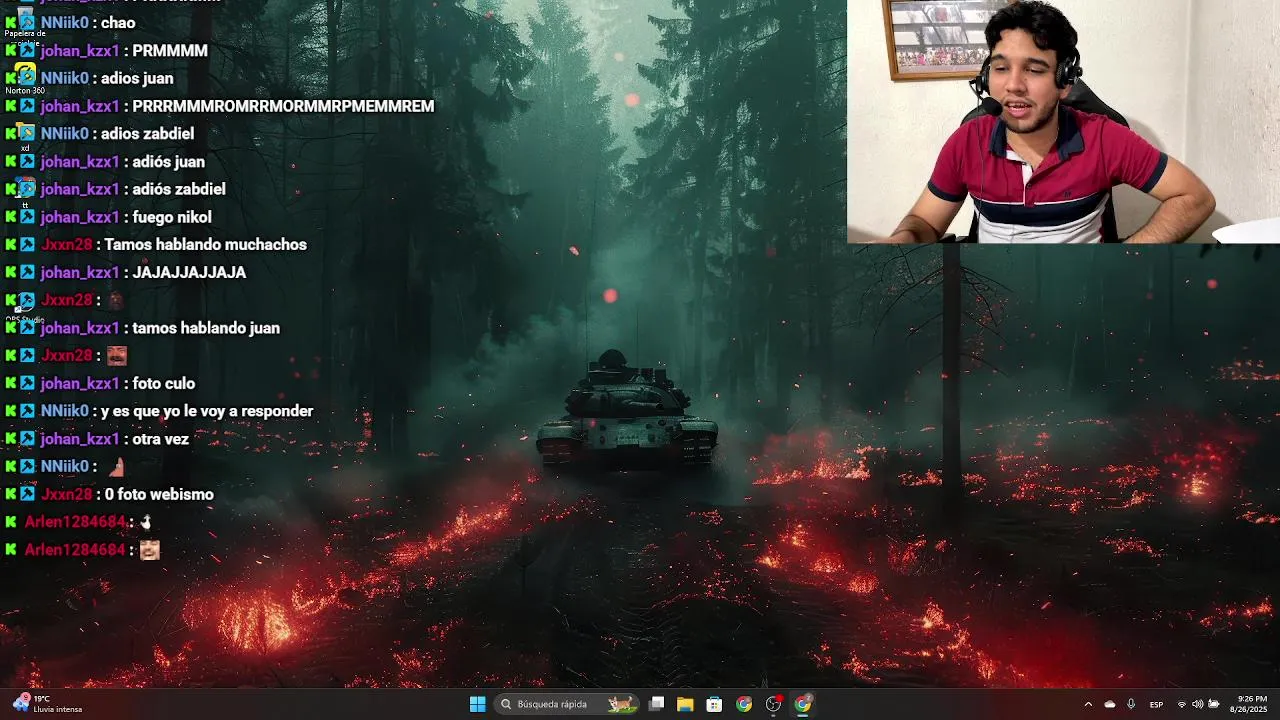Click the message 'foto culo'
This screenshot has height=720, width=1280.
[163, 384]
